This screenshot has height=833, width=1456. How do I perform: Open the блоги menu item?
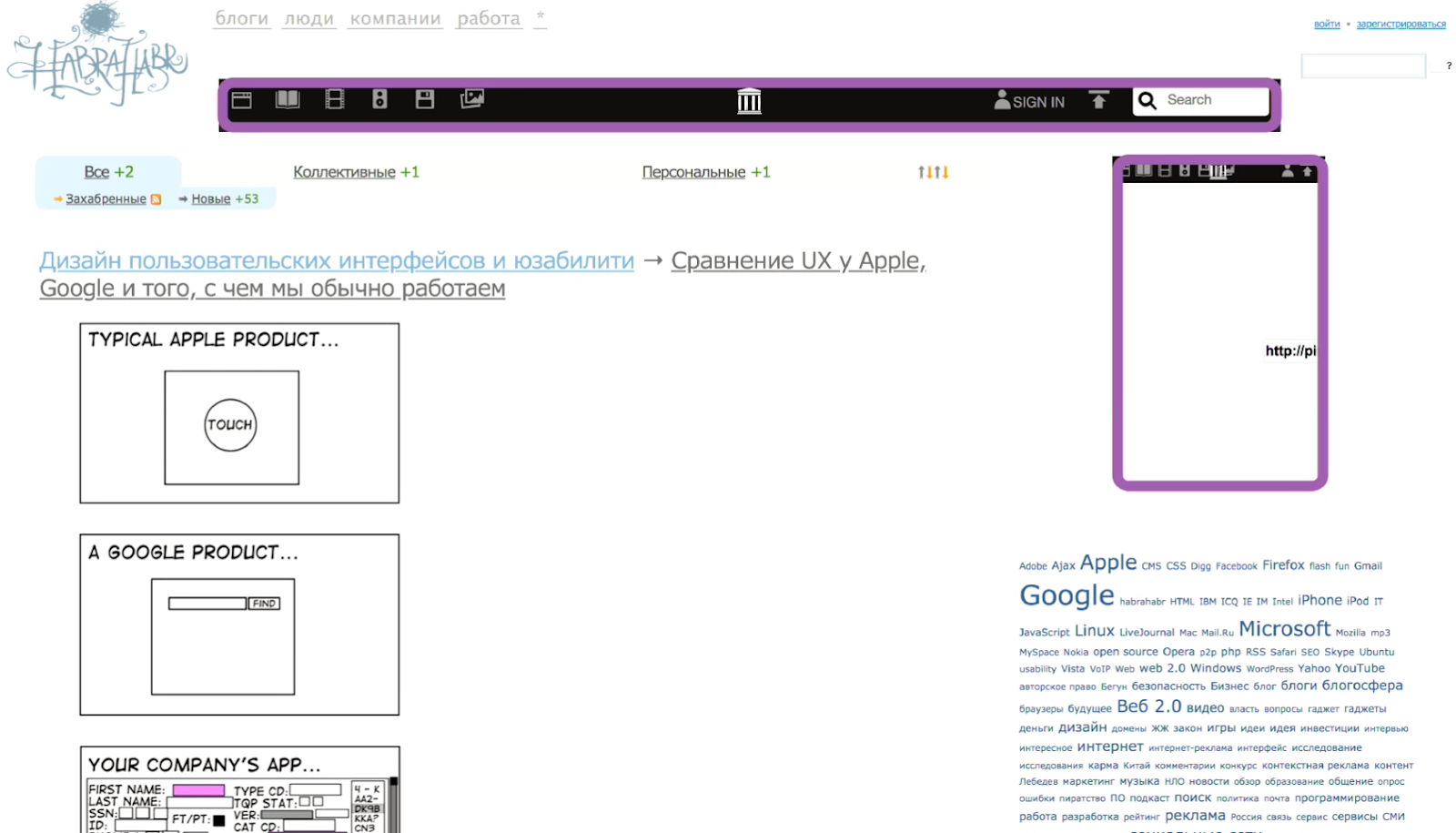[241, 18]
